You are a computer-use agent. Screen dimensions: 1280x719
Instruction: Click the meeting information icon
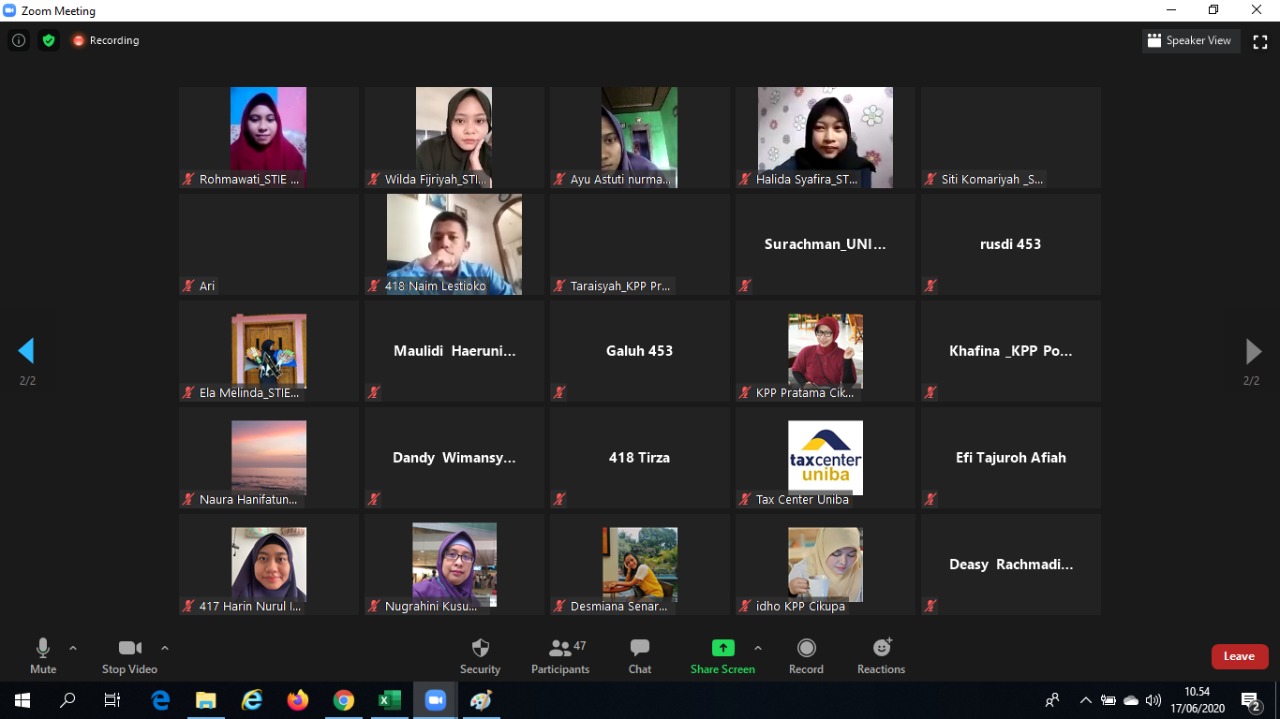tap(18, 41)
